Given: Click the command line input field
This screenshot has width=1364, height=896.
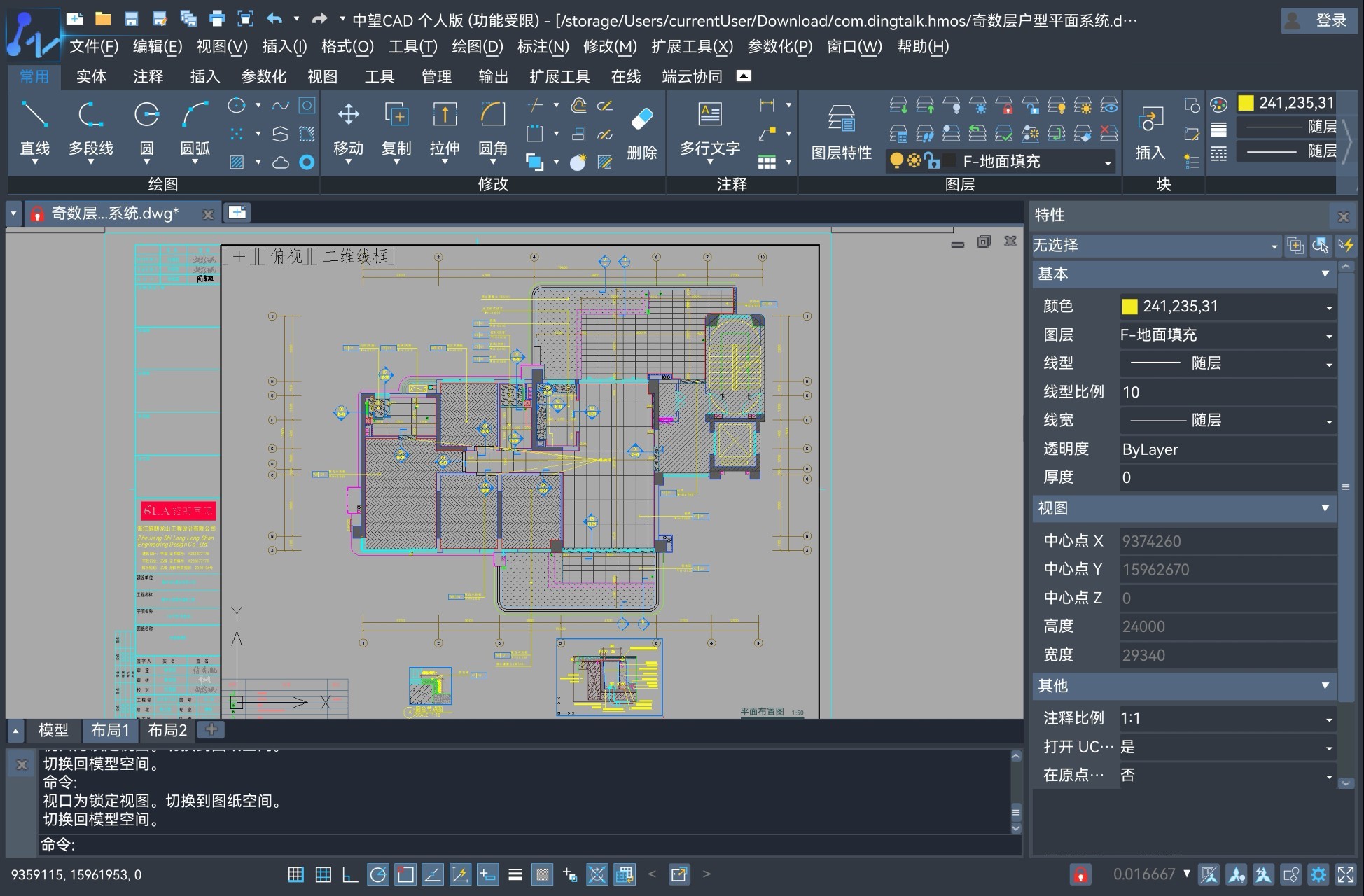Looking at the screenshot, I should click(x=529, y=845).
